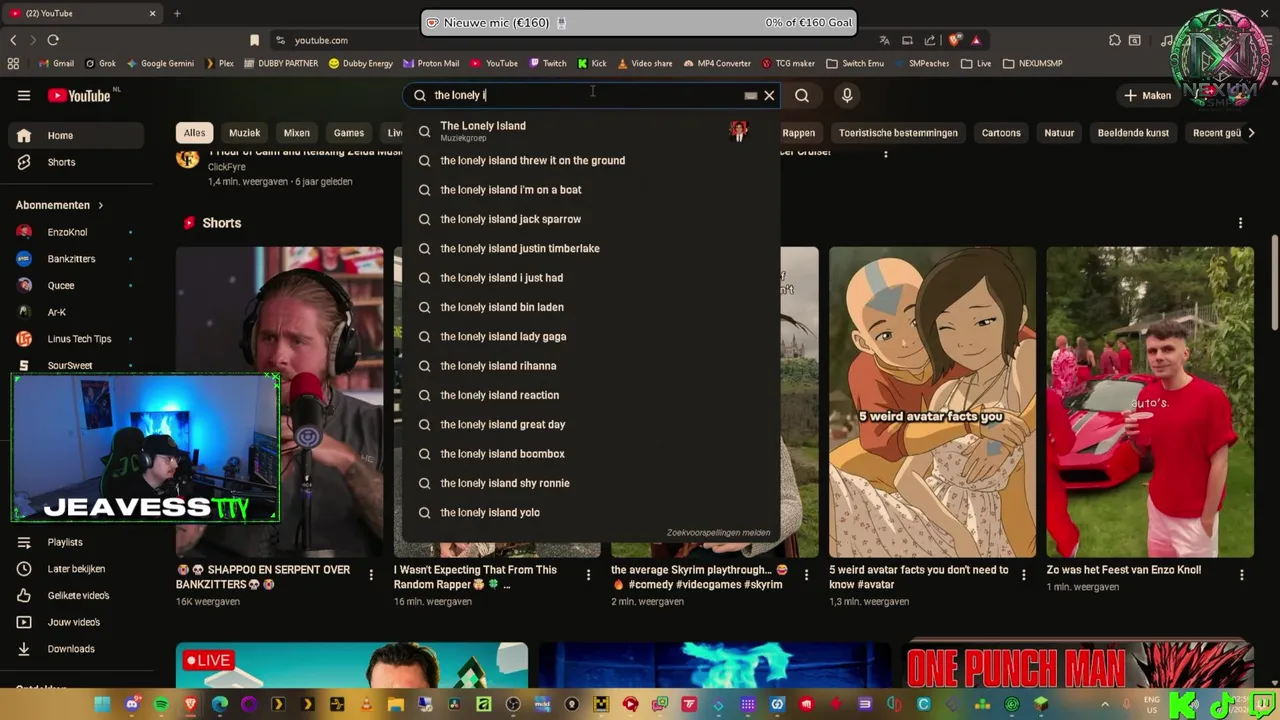Click the magnifier search button
This screenshot has height=720, width=1280.
pyautogui.click(x=802, y=95)
